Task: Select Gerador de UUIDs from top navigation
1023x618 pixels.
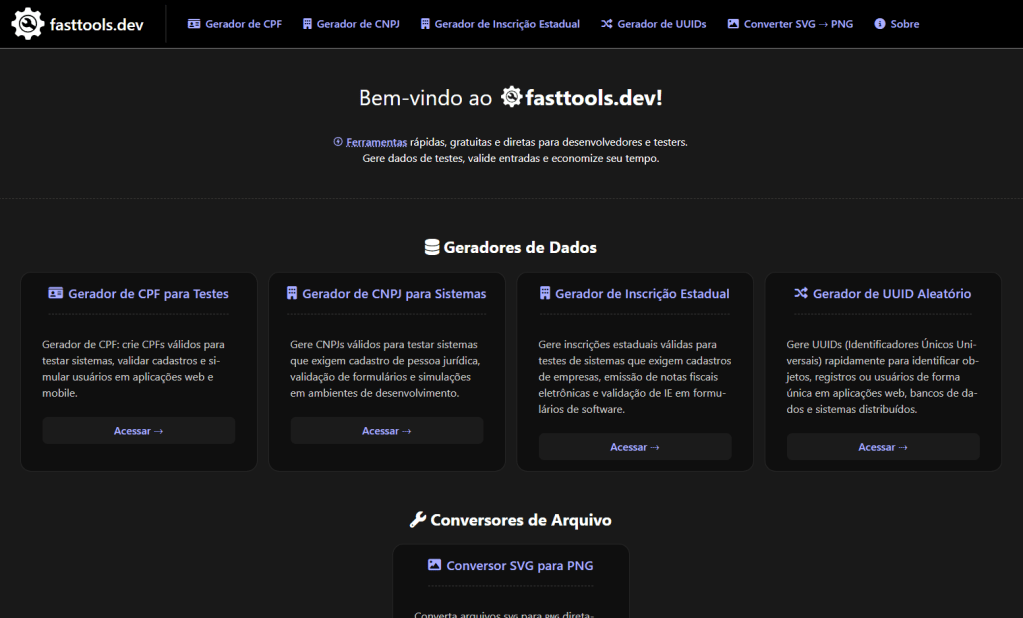Action: [661, 24]
